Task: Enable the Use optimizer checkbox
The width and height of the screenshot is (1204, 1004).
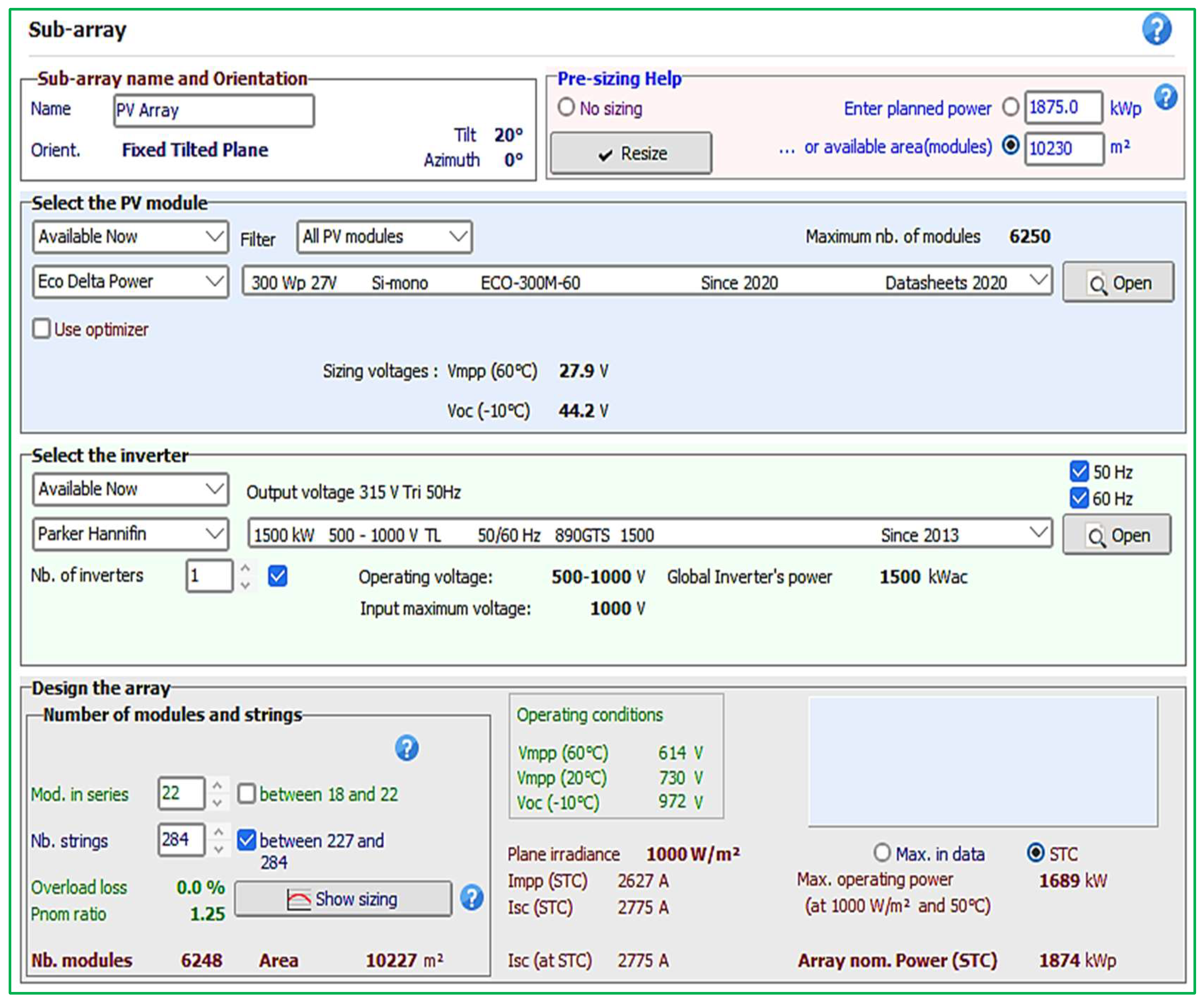Action: pyautogui.click(x=41, y=329)
